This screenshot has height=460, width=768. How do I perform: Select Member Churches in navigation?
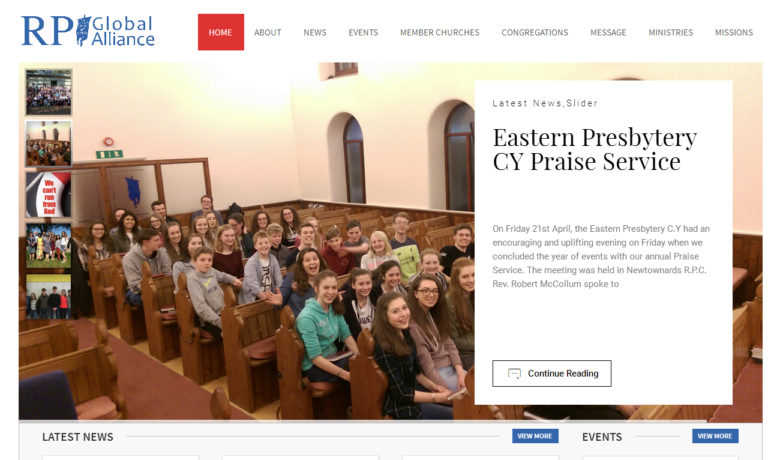click(439, 32)
